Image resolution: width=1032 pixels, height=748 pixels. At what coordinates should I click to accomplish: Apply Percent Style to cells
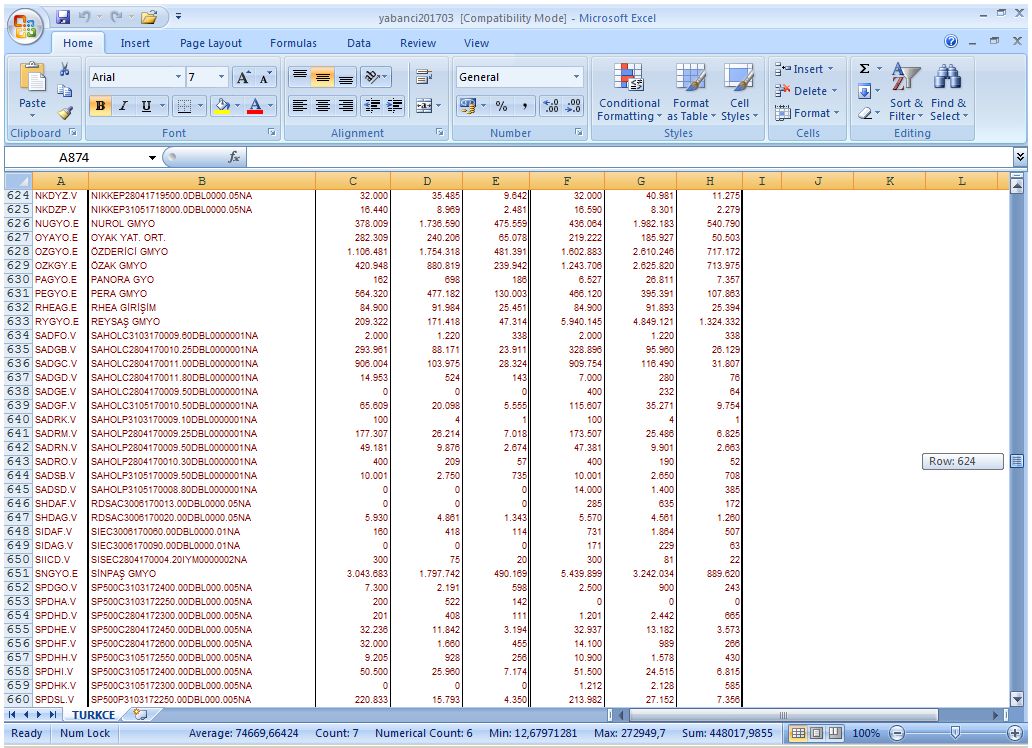tap(502, 105)
